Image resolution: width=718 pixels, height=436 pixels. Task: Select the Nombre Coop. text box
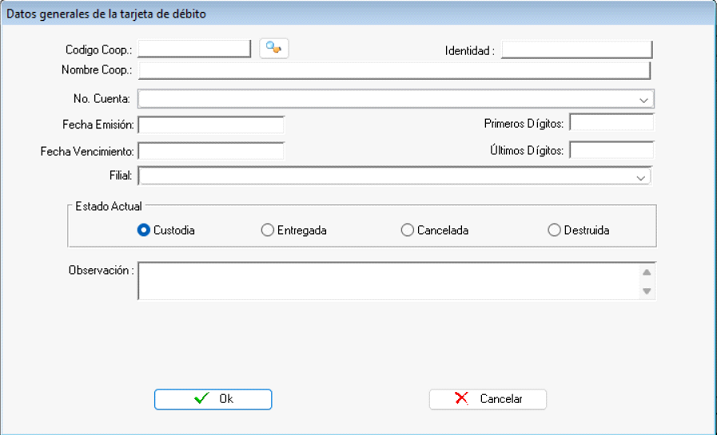(x=394, y=70)
